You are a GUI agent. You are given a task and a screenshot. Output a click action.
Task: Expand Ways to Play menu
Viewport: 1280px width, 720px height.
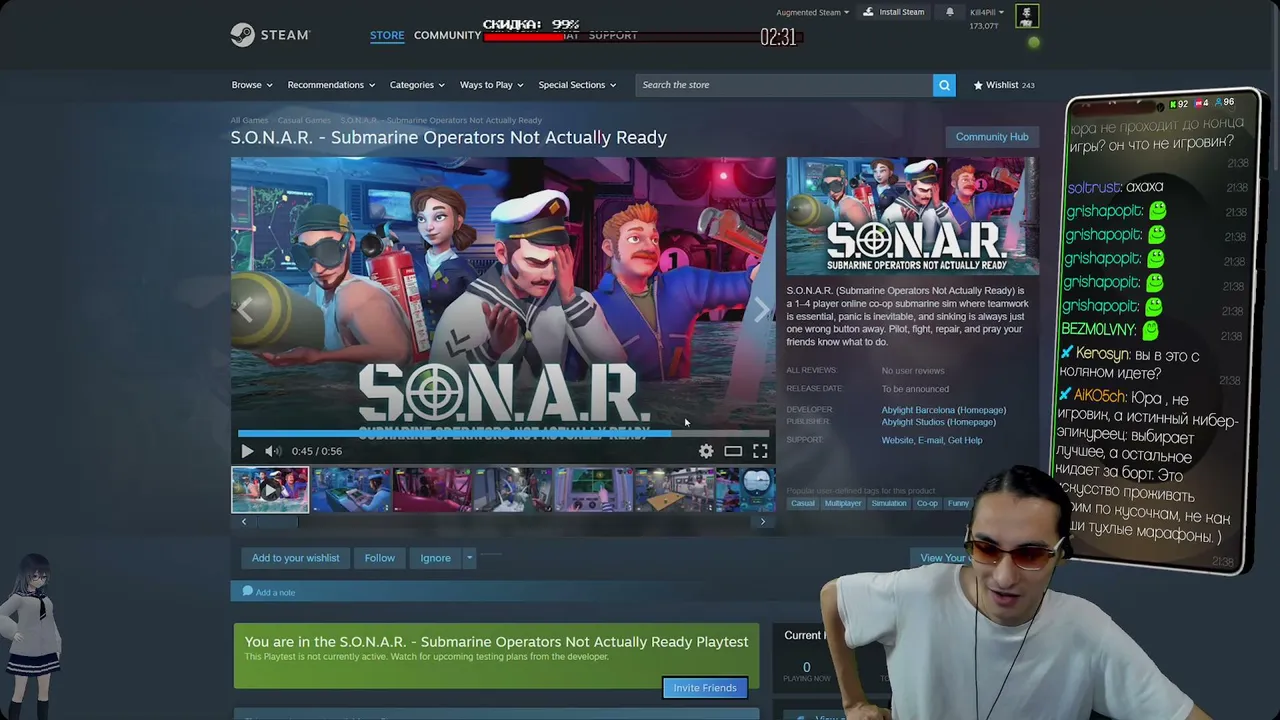tap(491, 85)
